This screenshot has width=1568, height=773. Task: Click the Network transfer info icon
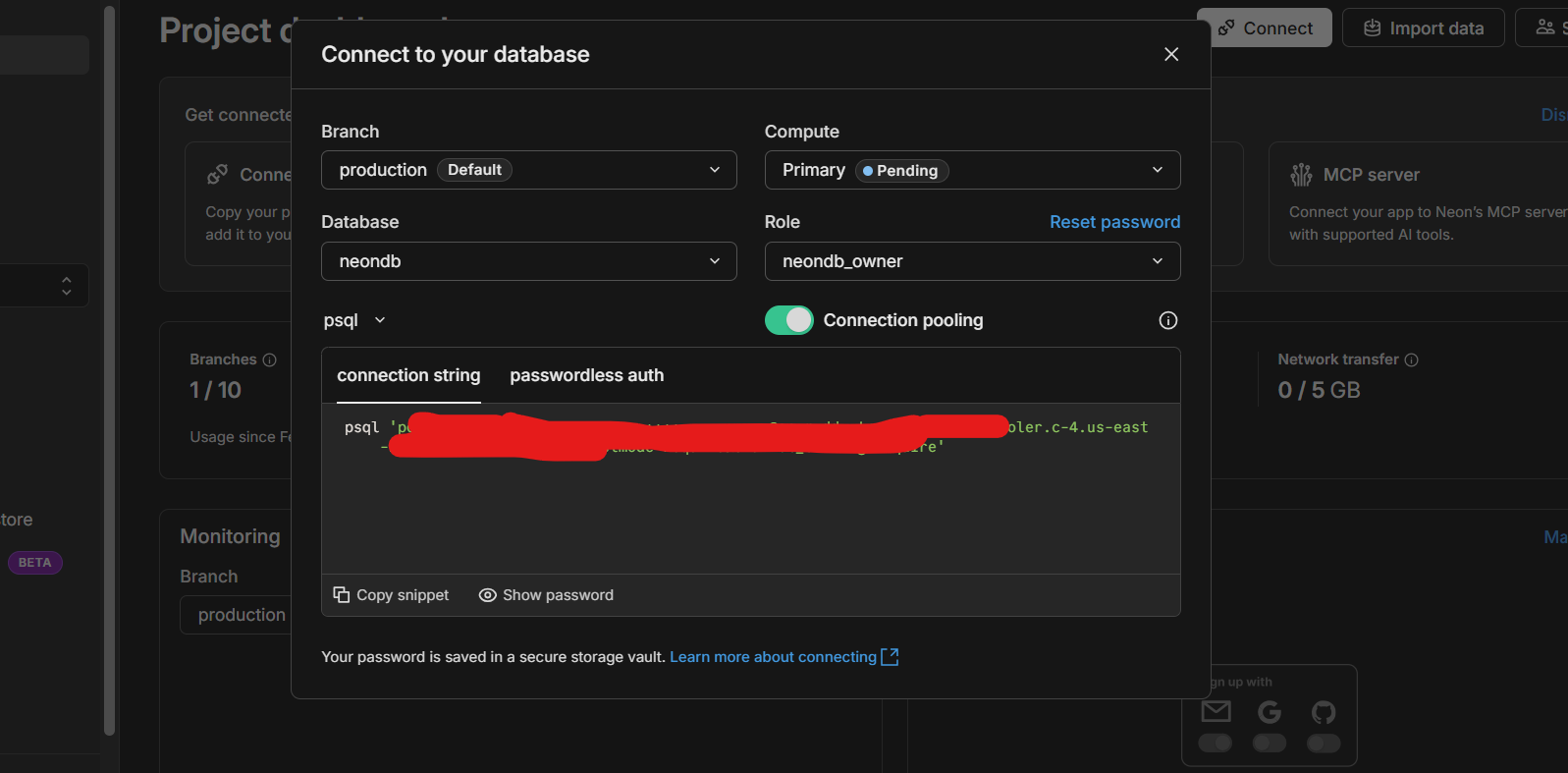tap(1411, 359)
